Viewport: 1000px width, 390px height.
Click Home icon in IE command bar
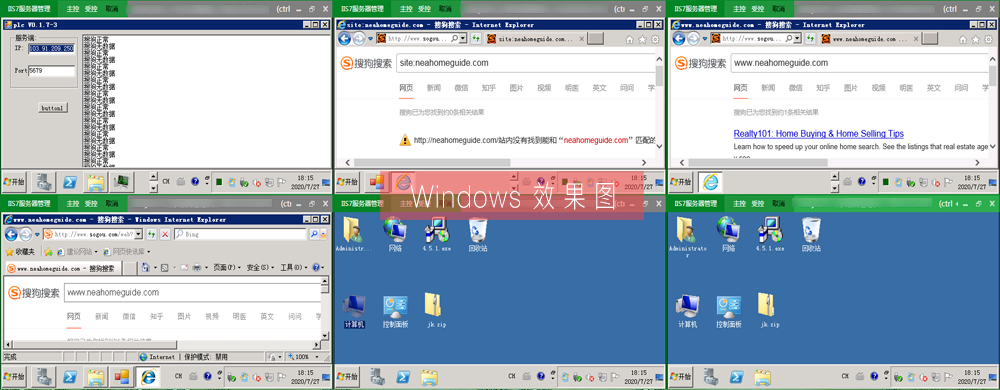[x=145, y=268]
